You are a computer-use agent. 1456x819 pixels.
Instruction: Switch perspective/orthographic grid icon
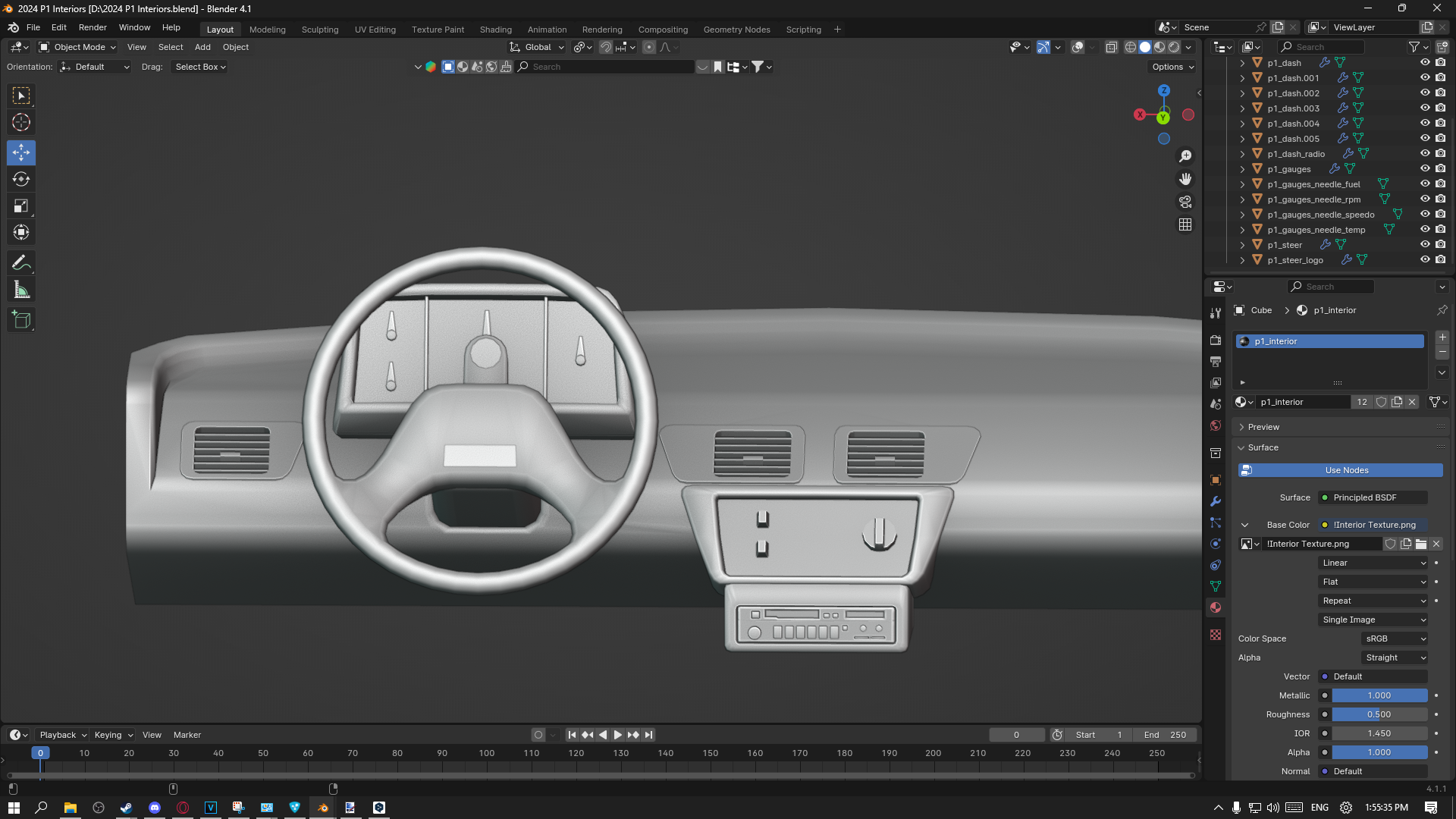click(x=1185, y=224)
